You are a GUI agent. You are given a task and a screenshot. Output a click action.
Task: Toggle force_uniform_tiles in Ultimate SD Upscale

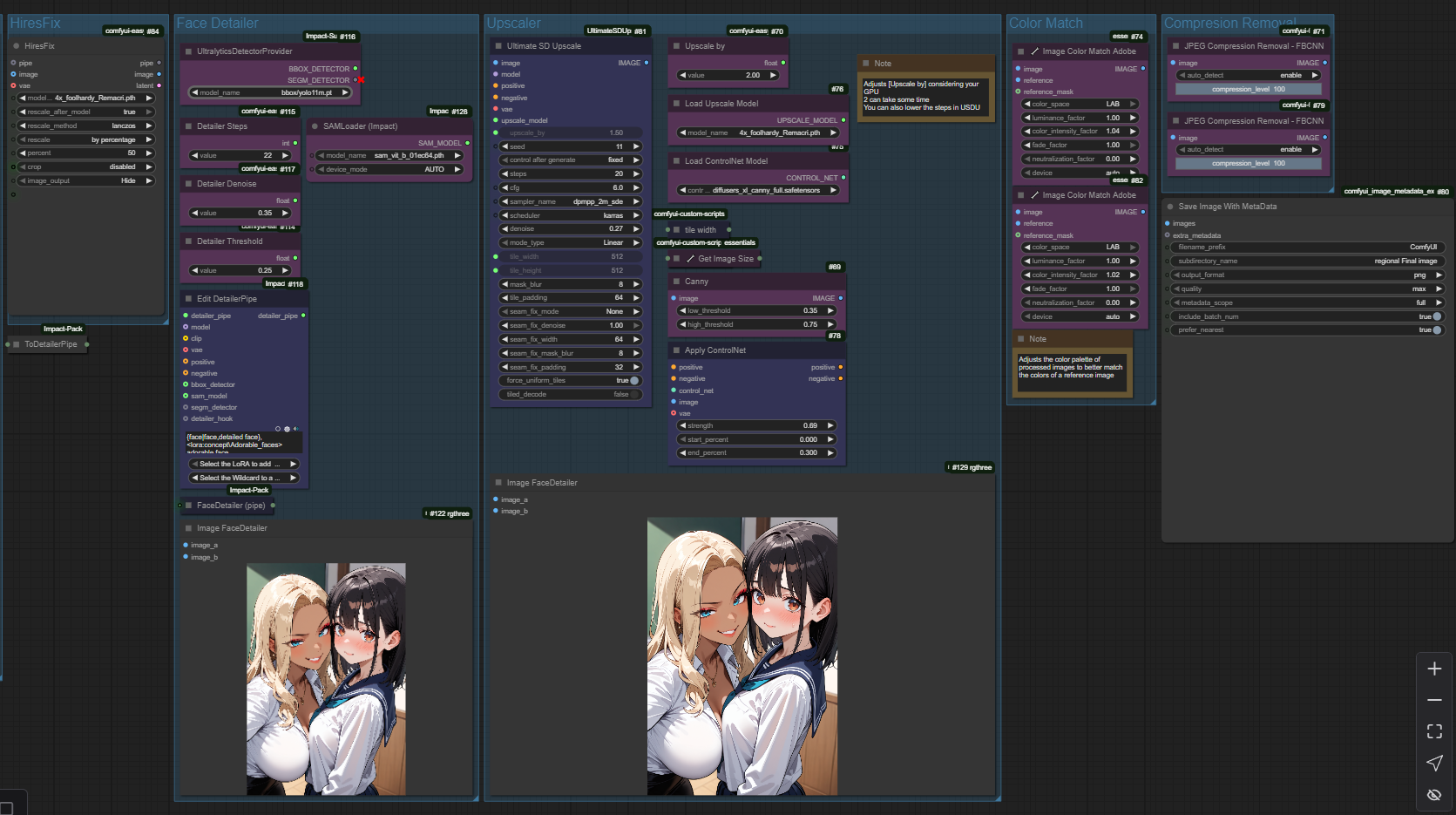(x=633, y=381)
